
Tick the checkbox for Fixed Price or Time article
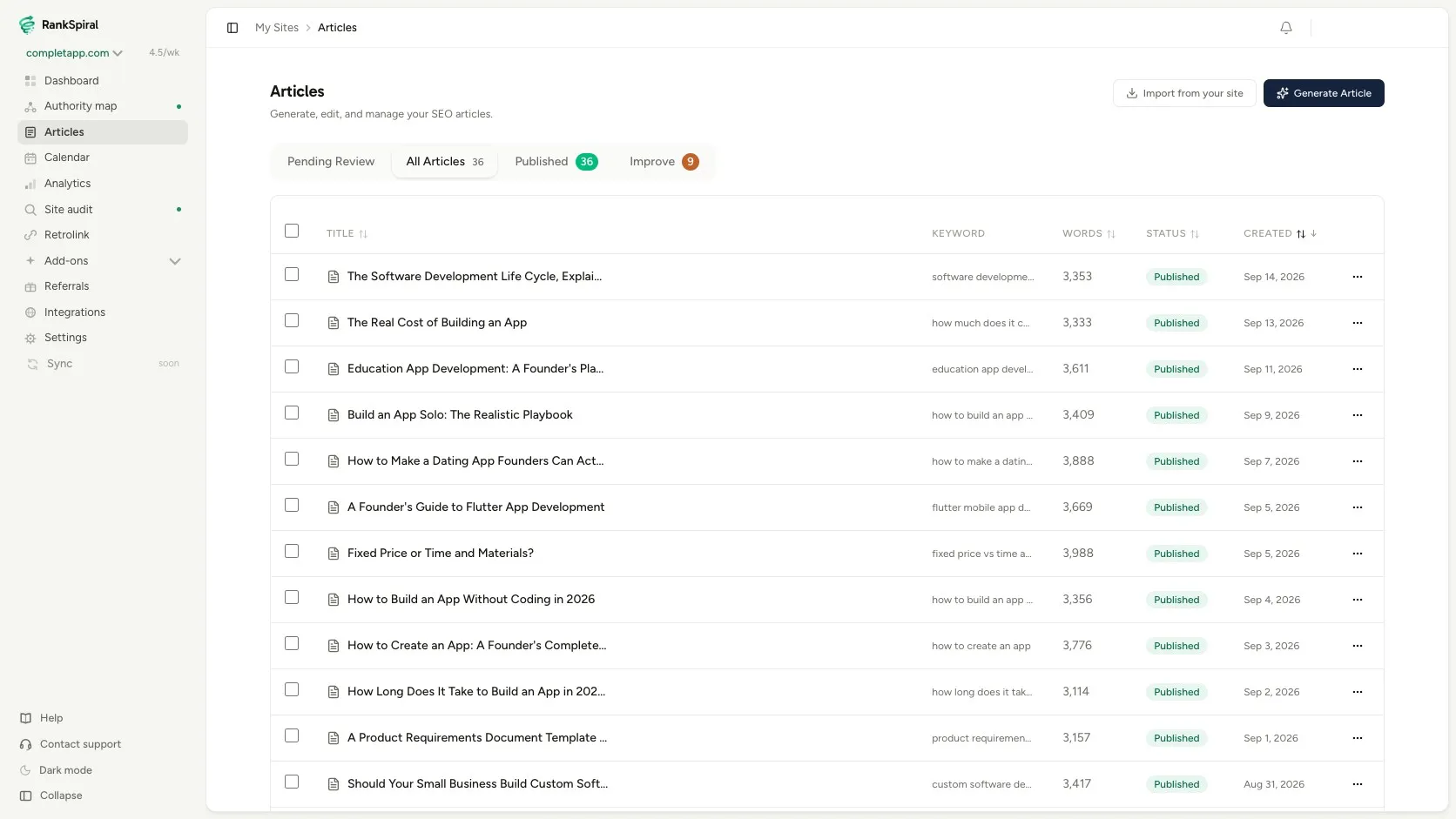[x=292, y=551]
